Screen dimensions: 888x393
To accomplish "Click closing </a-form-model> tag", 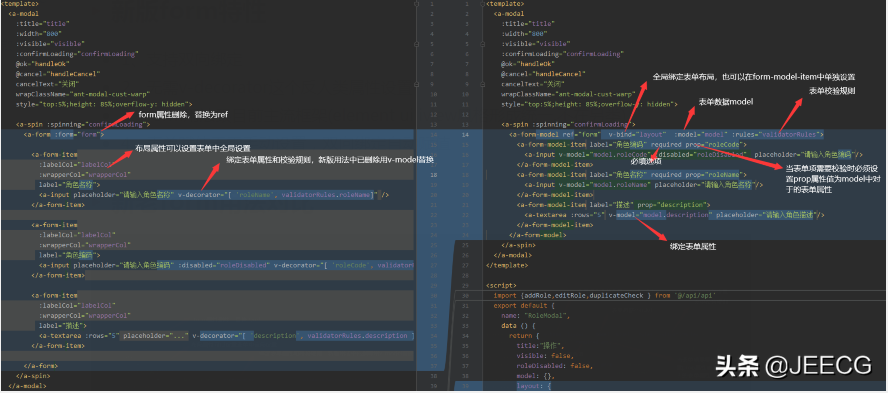I will click(x=538, y=235).
